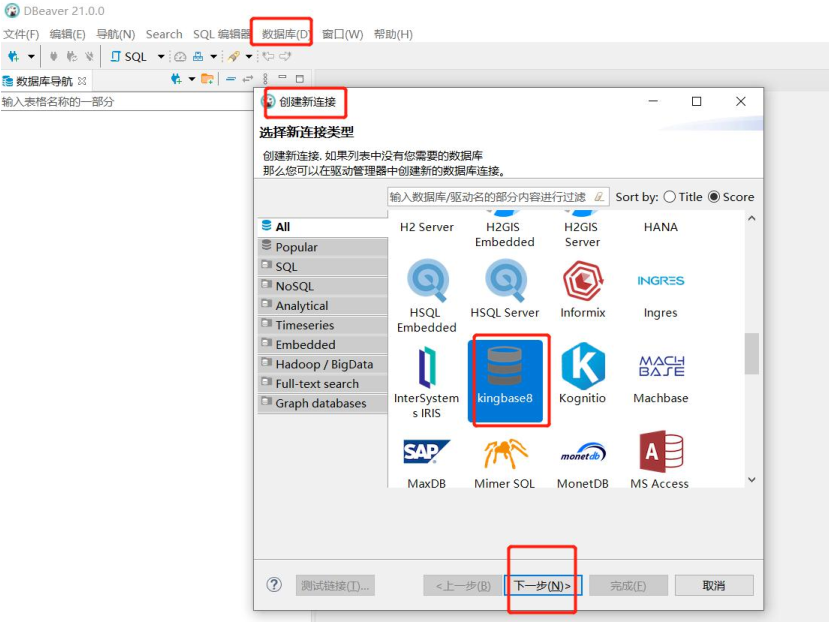Screen dimensions: 829x625
Task: Click the 取消 button
Action: [714, 585]
